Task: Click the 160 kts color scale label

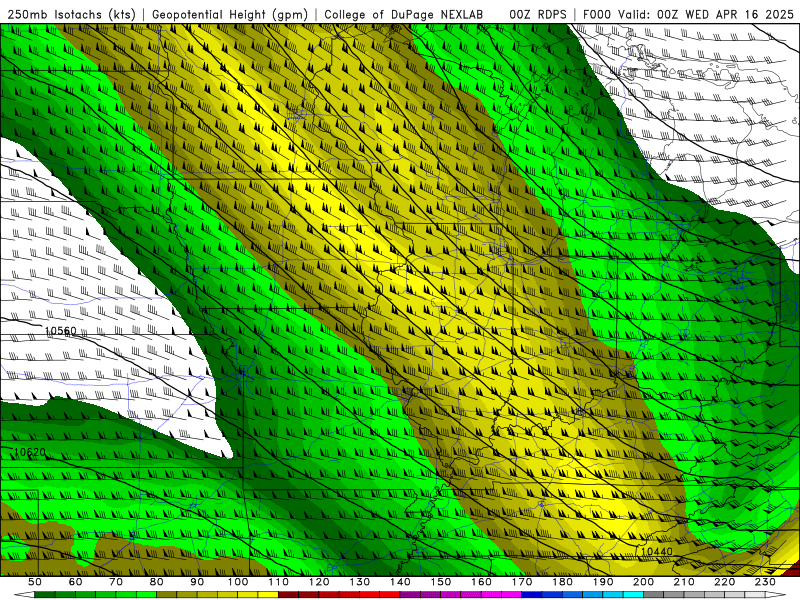Action: point(482,582)
